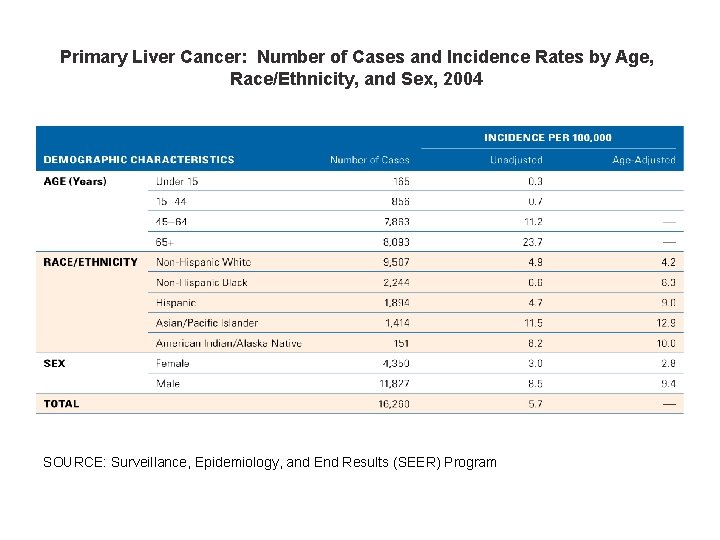The image size is (720, 540).
Task: Click 'American Indian/Alaska Native' row label
Action: coord(229,343)
